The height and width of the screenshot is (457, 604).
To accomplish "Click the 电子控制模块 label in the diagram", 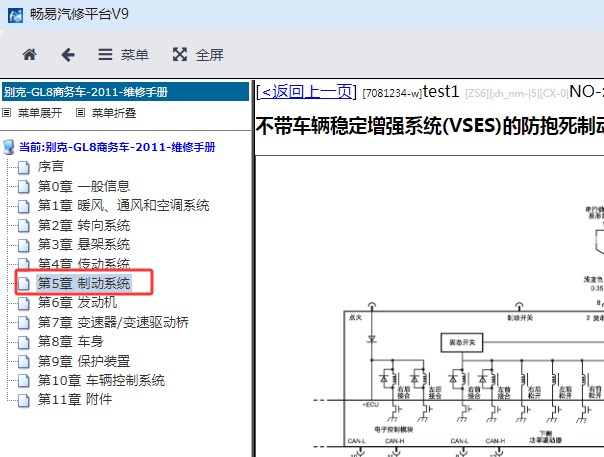I will click(393, 429).
